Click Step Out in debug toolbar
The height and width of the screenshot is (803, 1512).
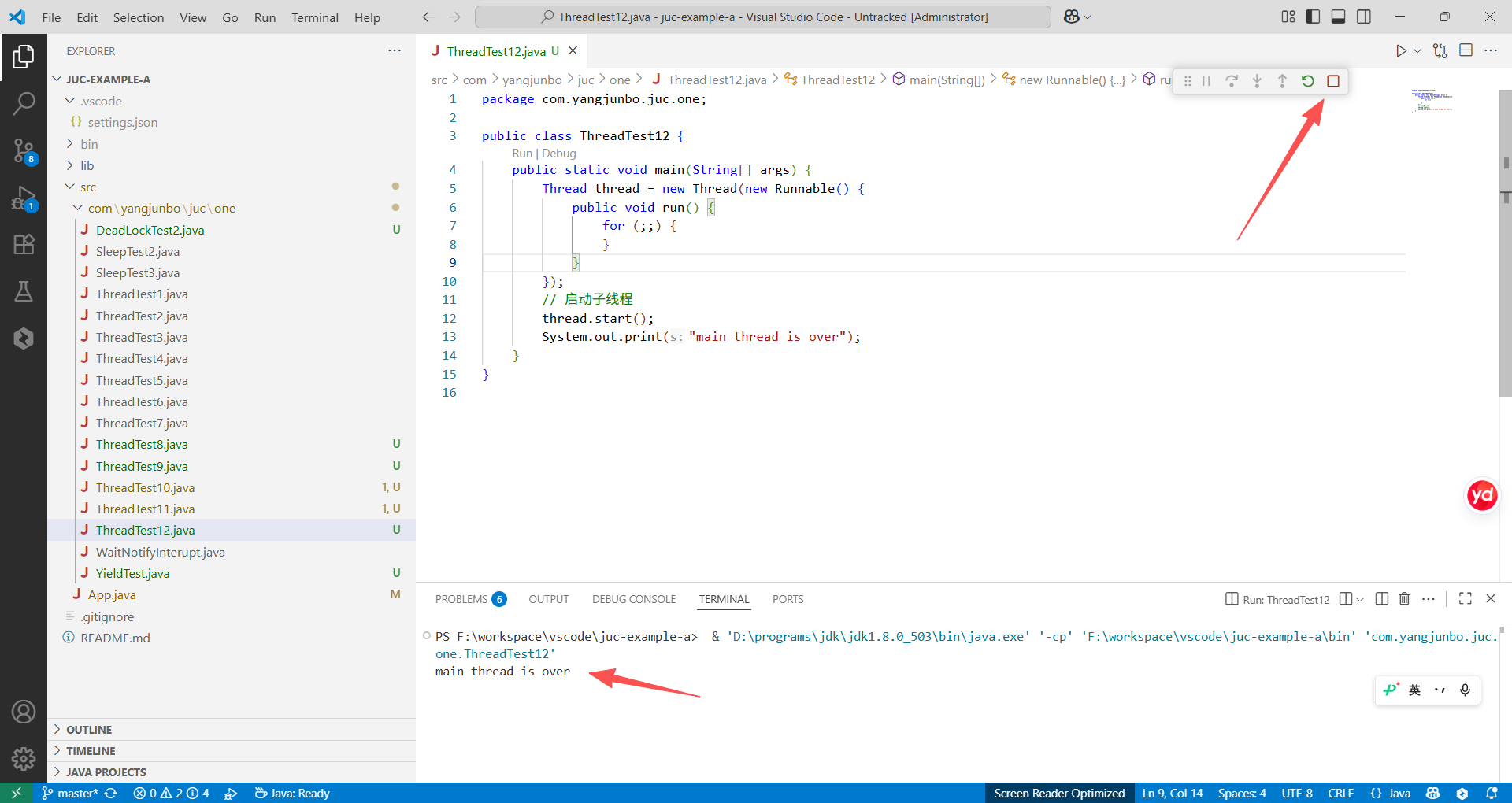(1282, 81)
